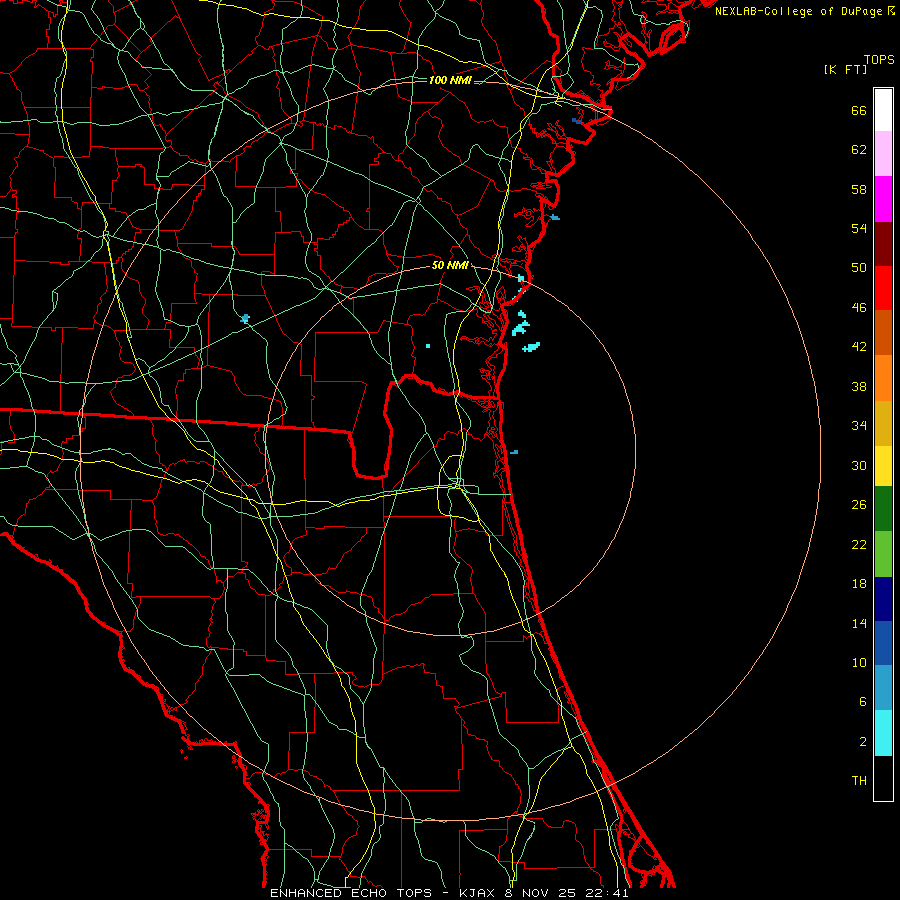Image resolution: width=900 pixels, height=900 pixels.
Task: Click the 50 NMI range ring label
Action: coord(450,265)
